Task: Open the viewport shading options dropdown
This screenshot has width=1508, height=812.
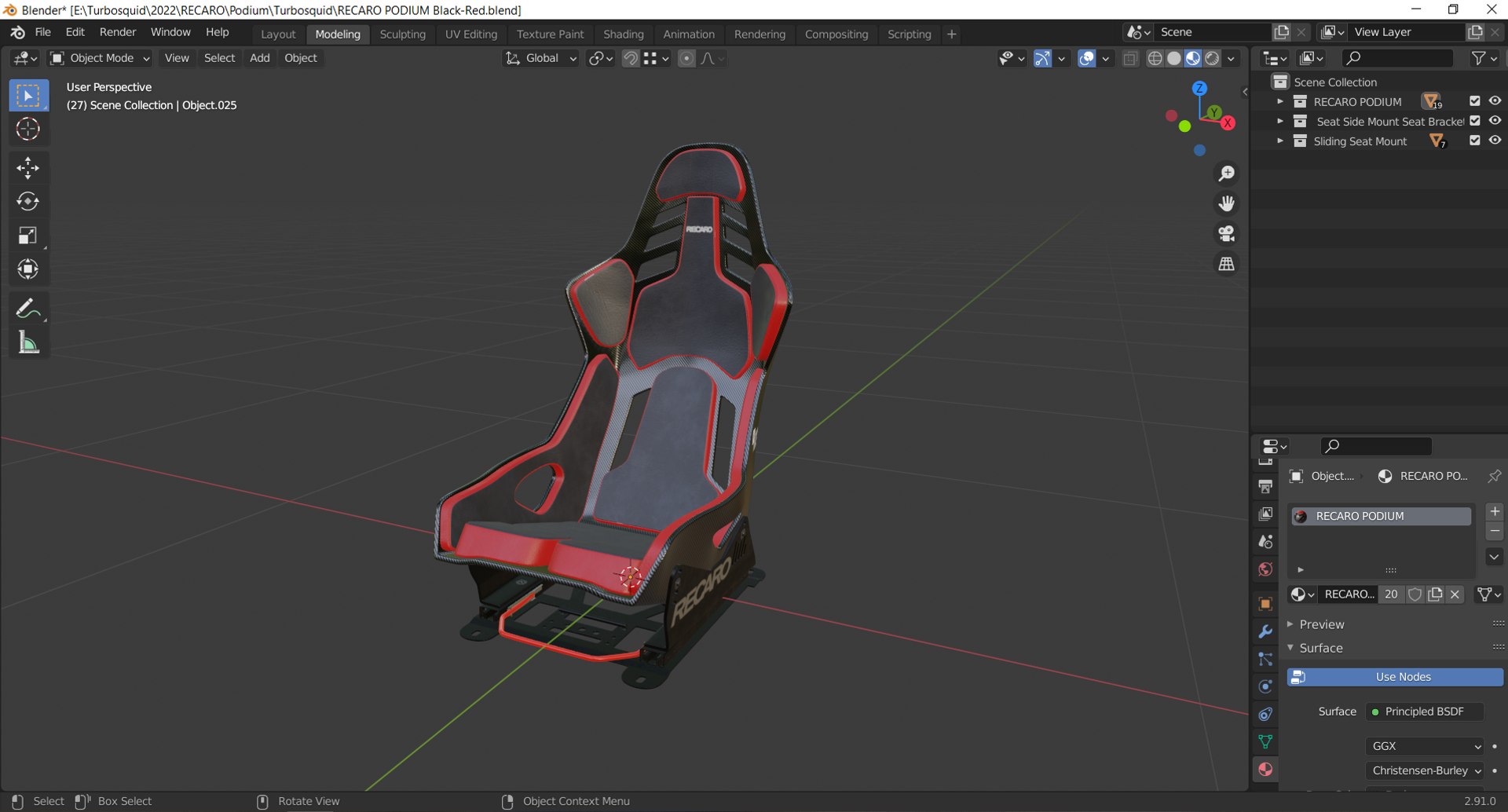Action: [x=1232, y=58]
